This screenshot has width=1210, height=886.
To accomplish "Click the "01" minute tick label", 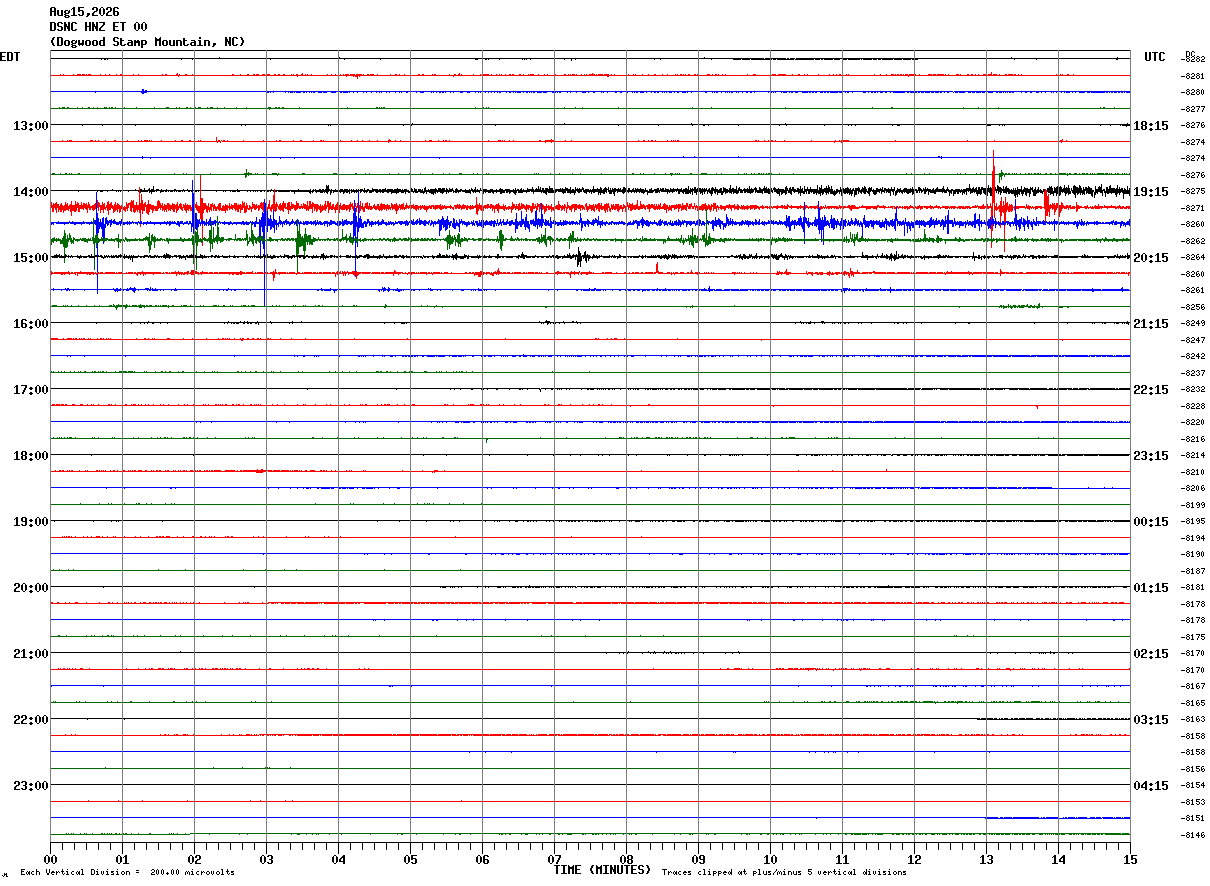I will coord(123,859).
